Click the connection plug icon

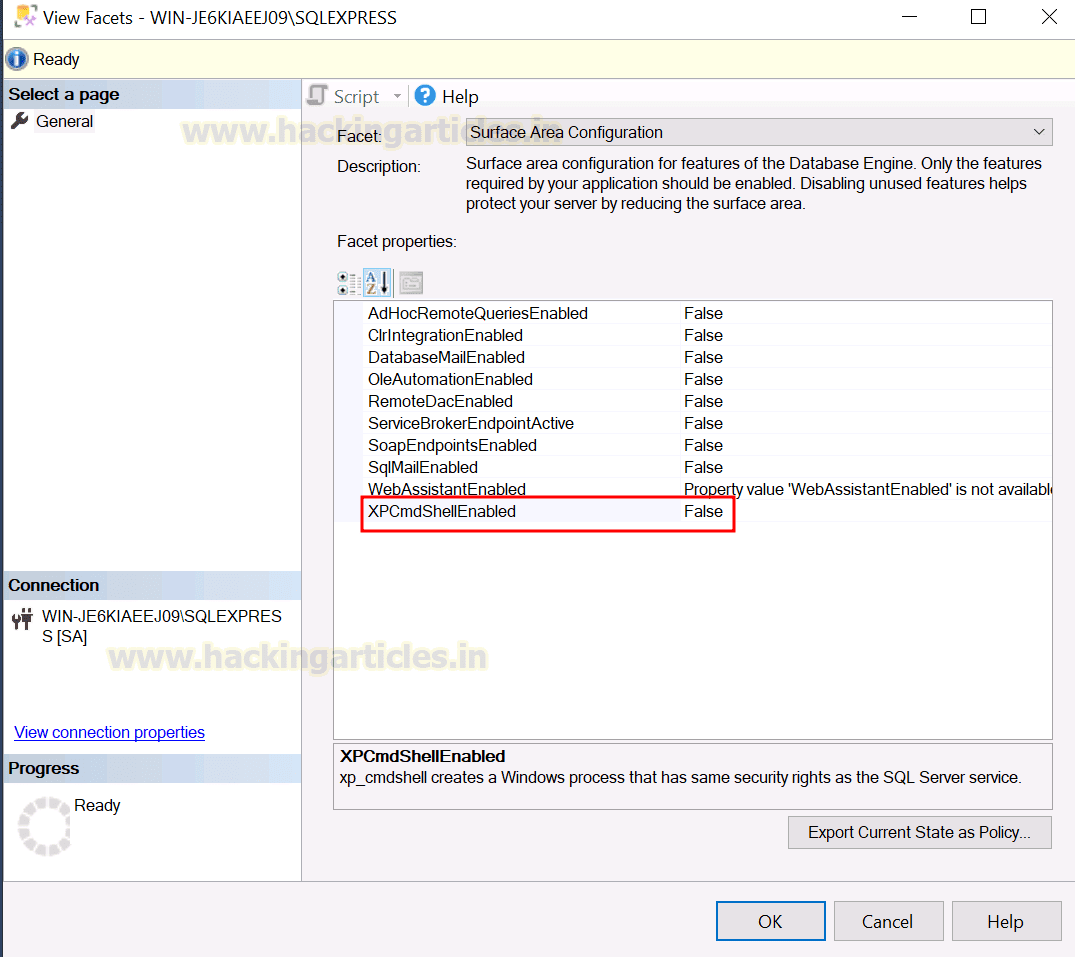[x=22, y=618]
